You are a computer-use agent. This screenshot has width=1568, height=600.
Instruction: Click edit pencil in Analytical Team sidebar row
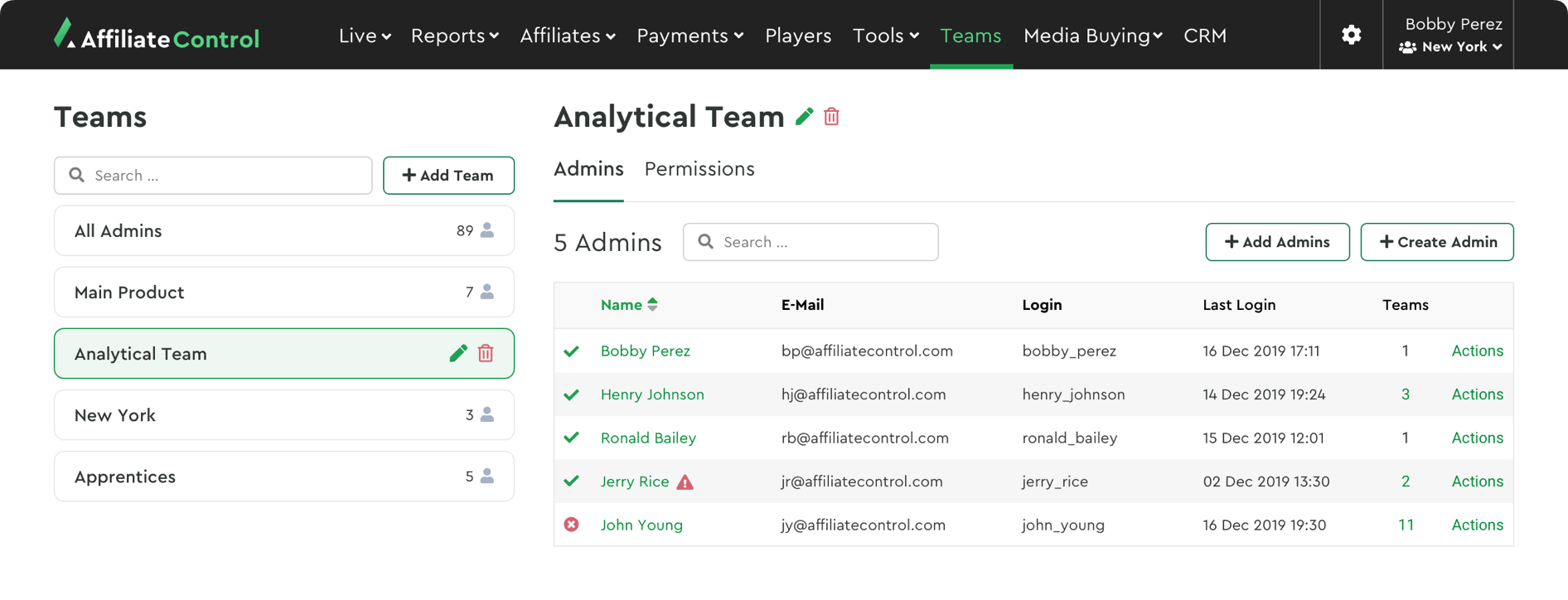tap(457, 354)
